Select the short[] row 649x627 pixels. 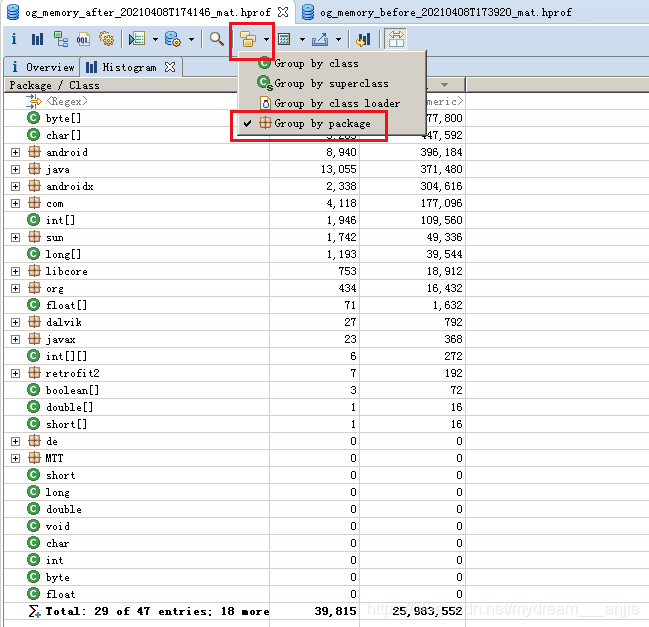tap(234, 424)
